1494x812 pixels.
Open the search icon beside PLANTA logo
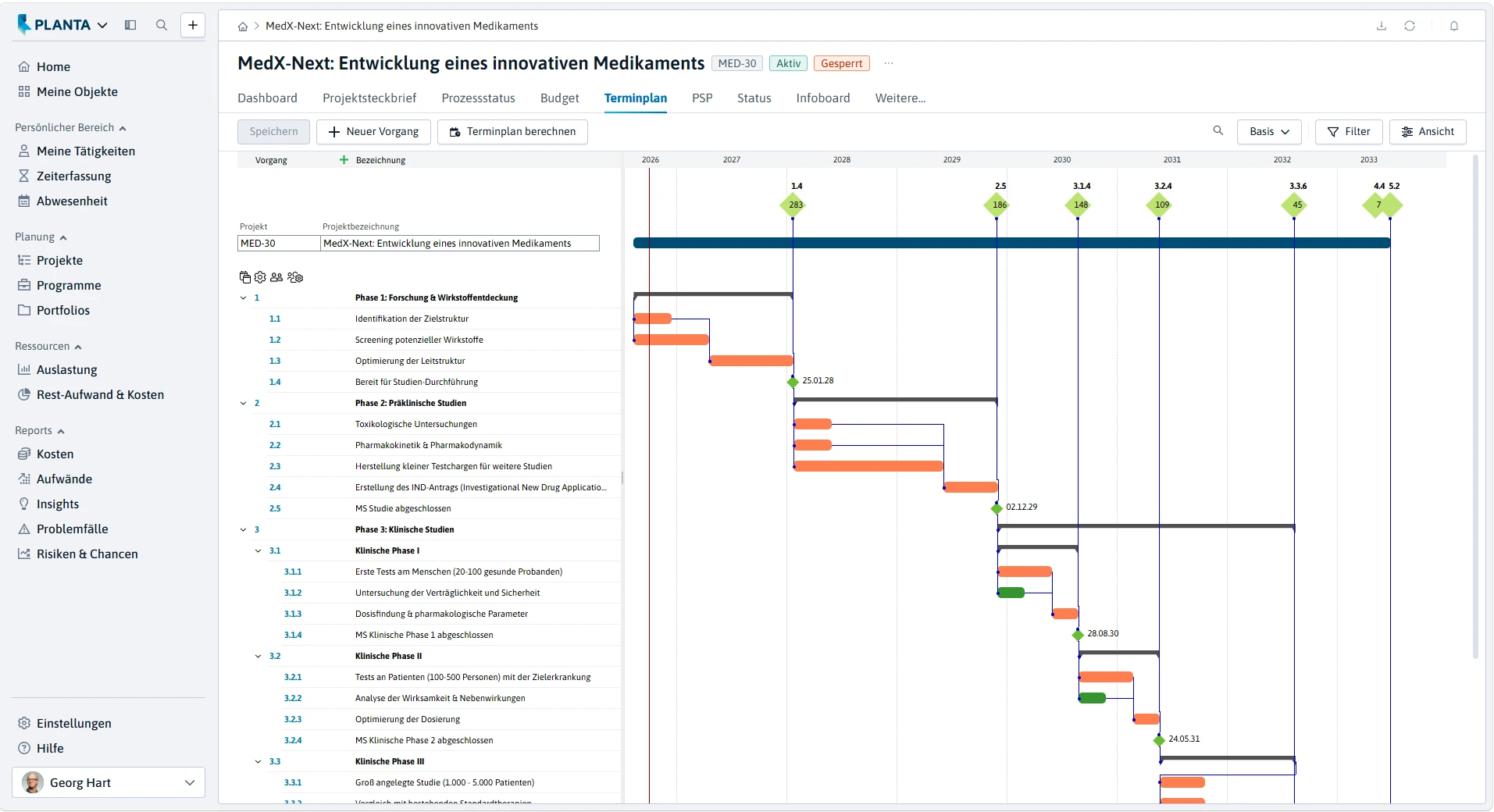click(x=162, y=25)
